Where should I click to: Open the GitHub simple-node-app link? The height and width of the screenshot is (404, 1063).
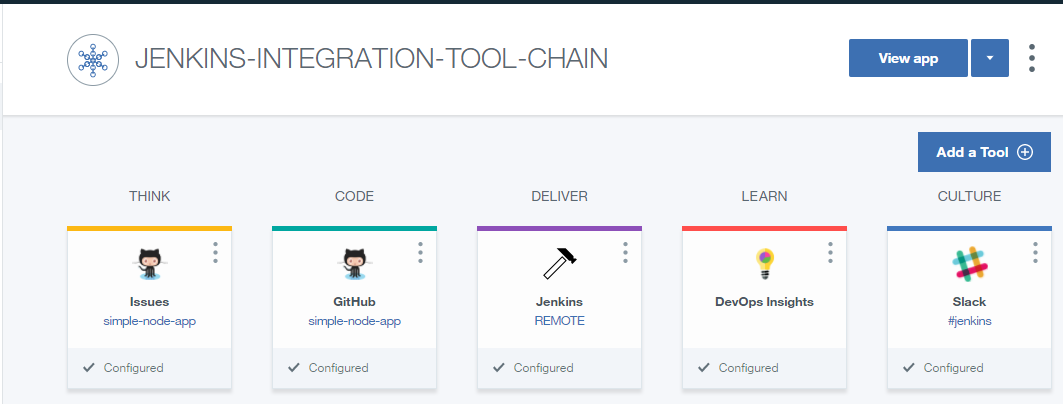pyautogui.click(x=355, y=321)
